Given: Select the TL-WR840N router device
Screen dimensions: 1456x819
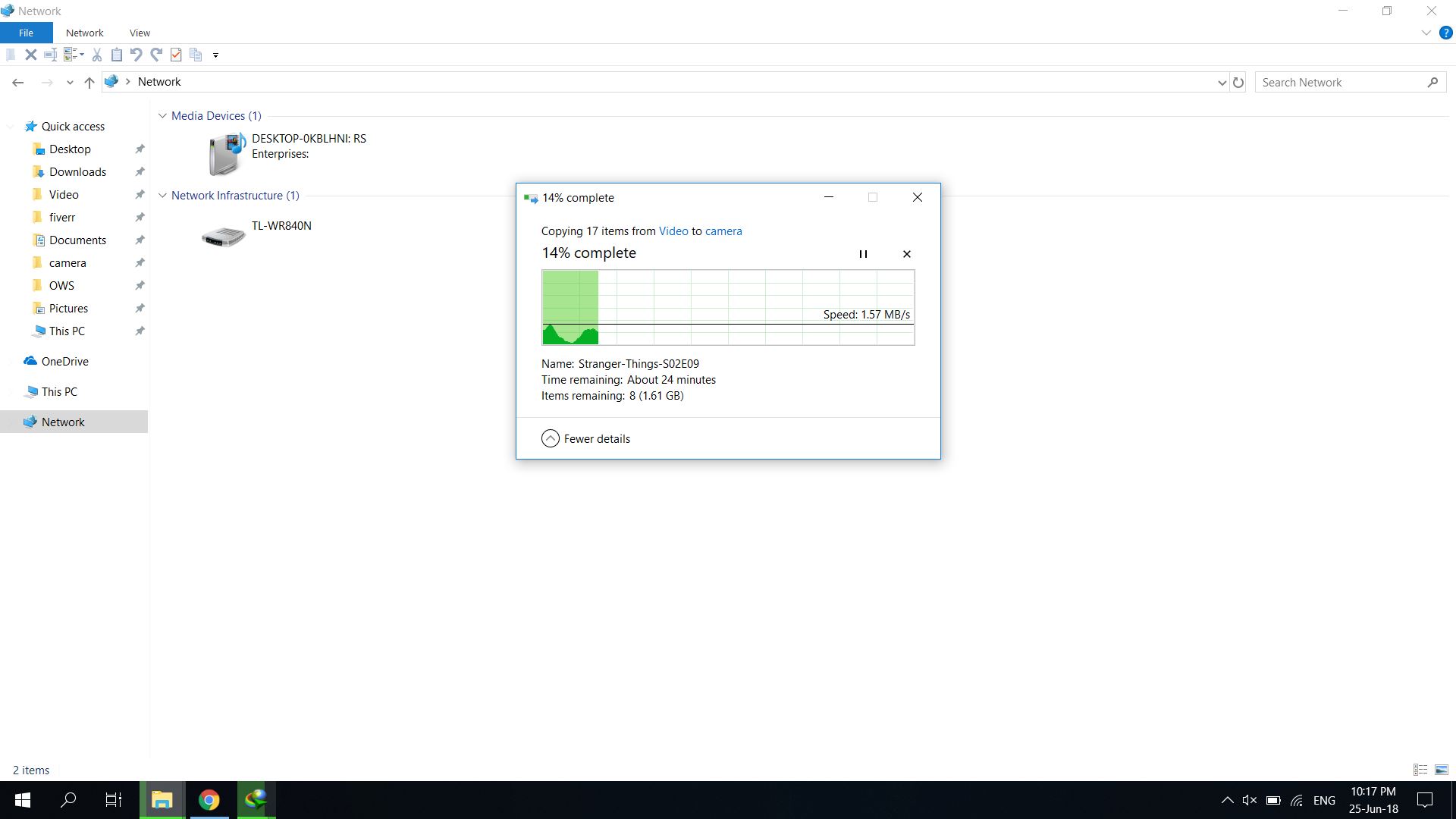Looking at the screenshot, I should tap(258, 236).
